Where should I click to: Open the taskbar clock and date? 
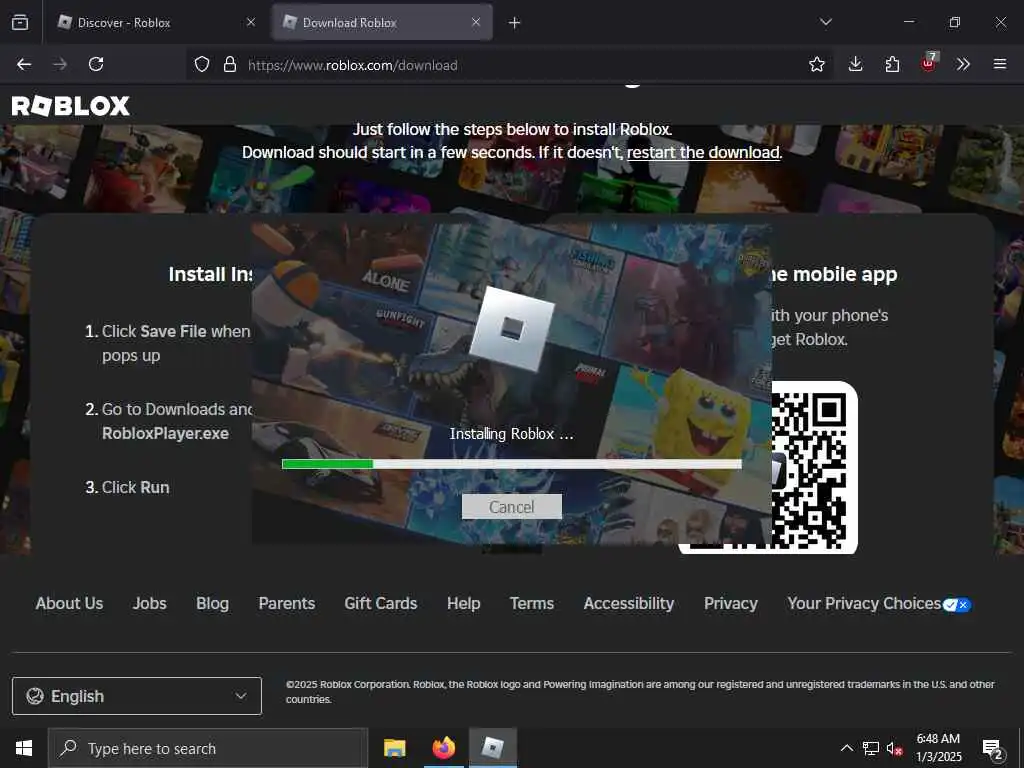[938, 748]
